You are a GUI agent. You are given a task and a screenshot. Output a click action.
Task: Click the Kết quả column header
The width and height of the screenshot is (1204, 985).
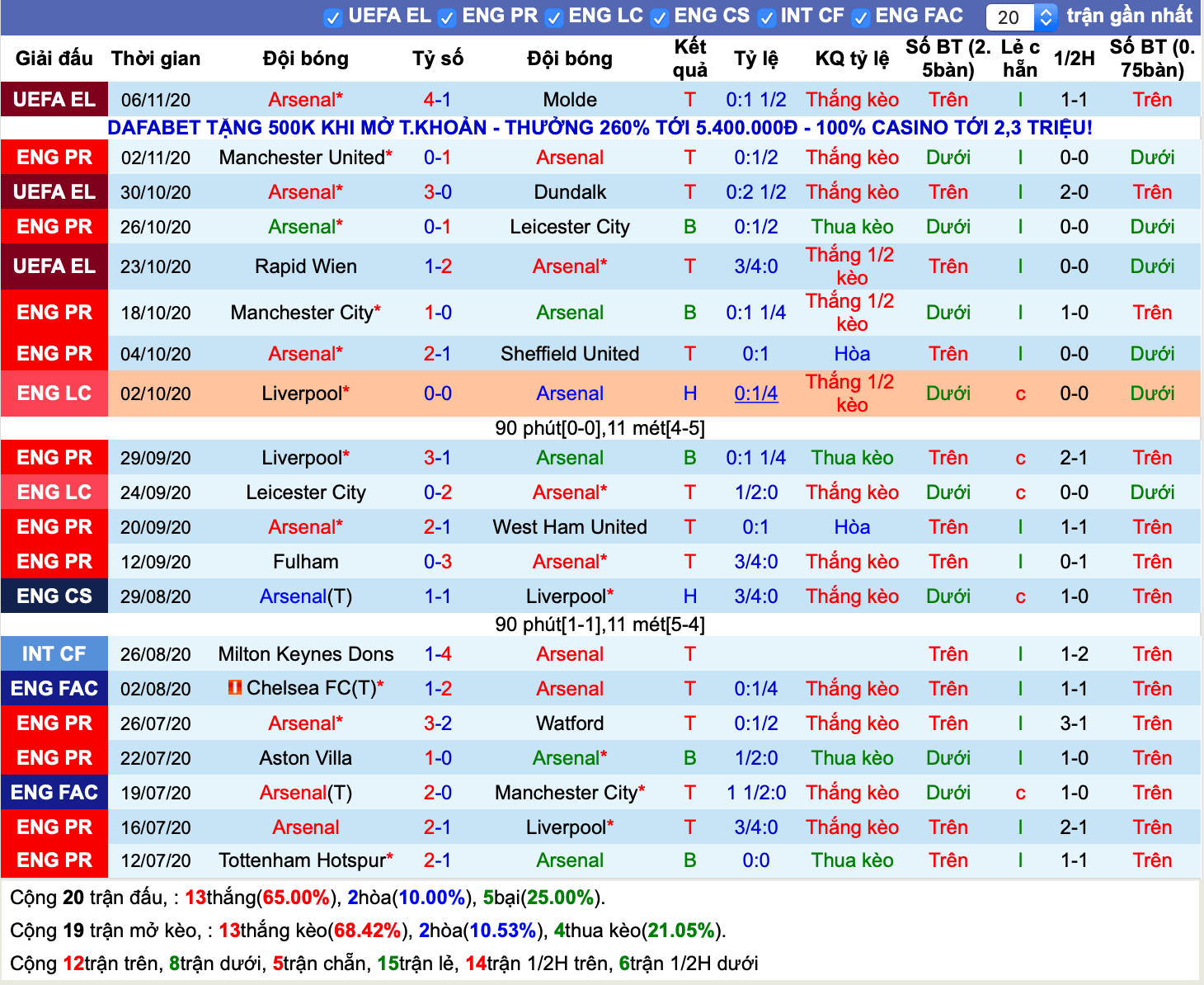[690, 59]
